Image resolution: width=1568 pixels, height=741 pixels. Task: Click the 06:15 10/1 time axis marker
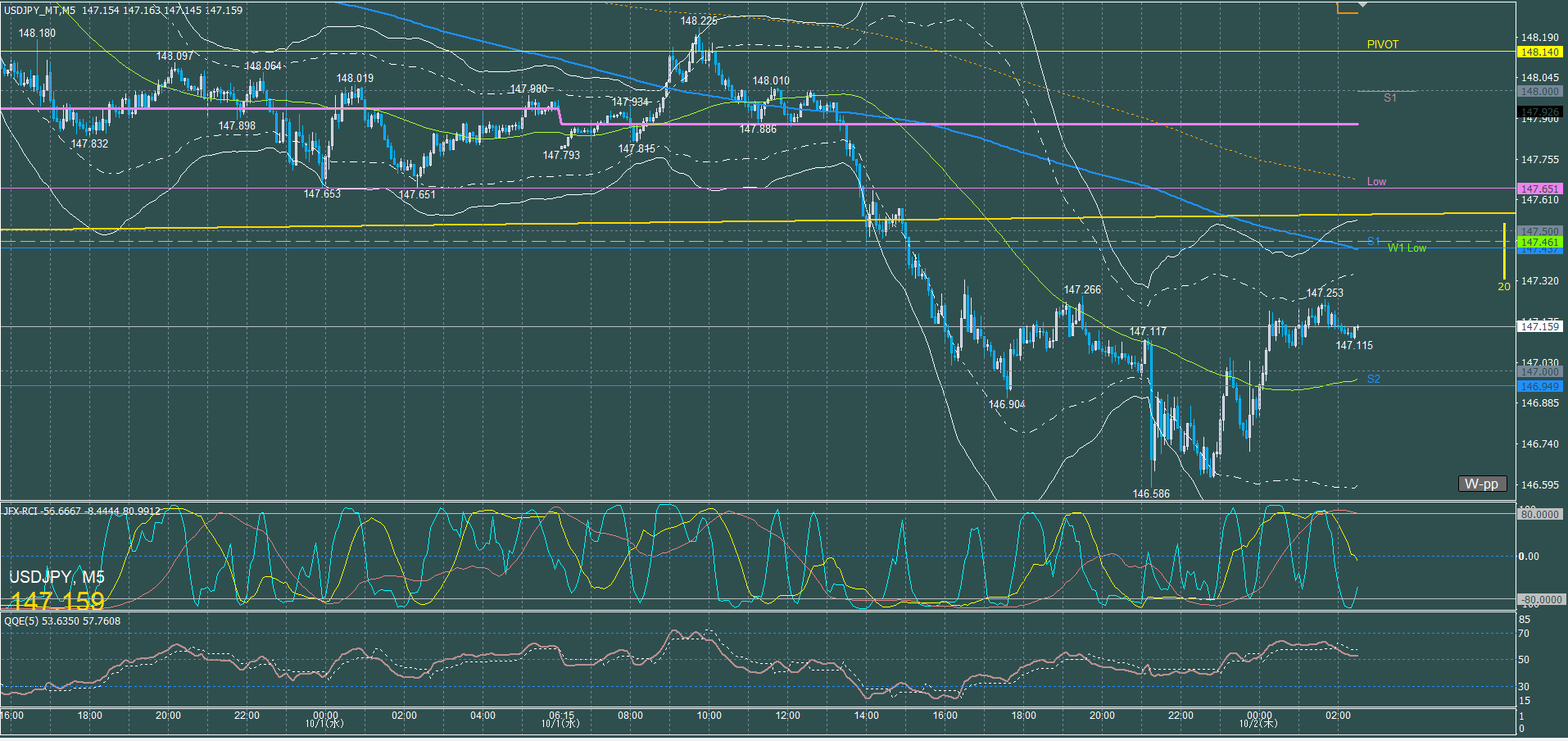click(x=561, y=719)
